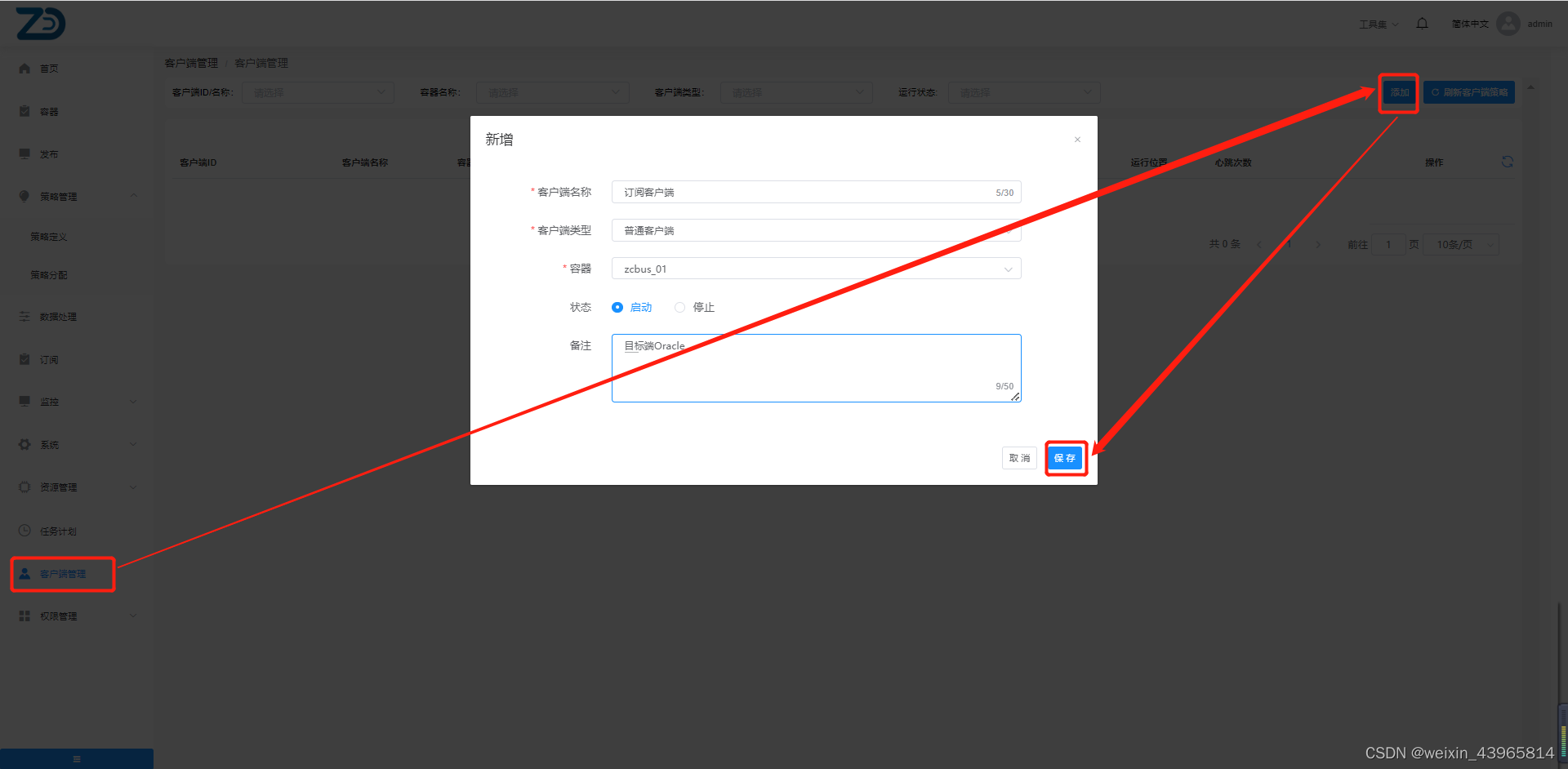The width and height of the screenshot is (1568, 769).
Task: Click the gear icon beside 系统
Action: [x=24, y=444]
